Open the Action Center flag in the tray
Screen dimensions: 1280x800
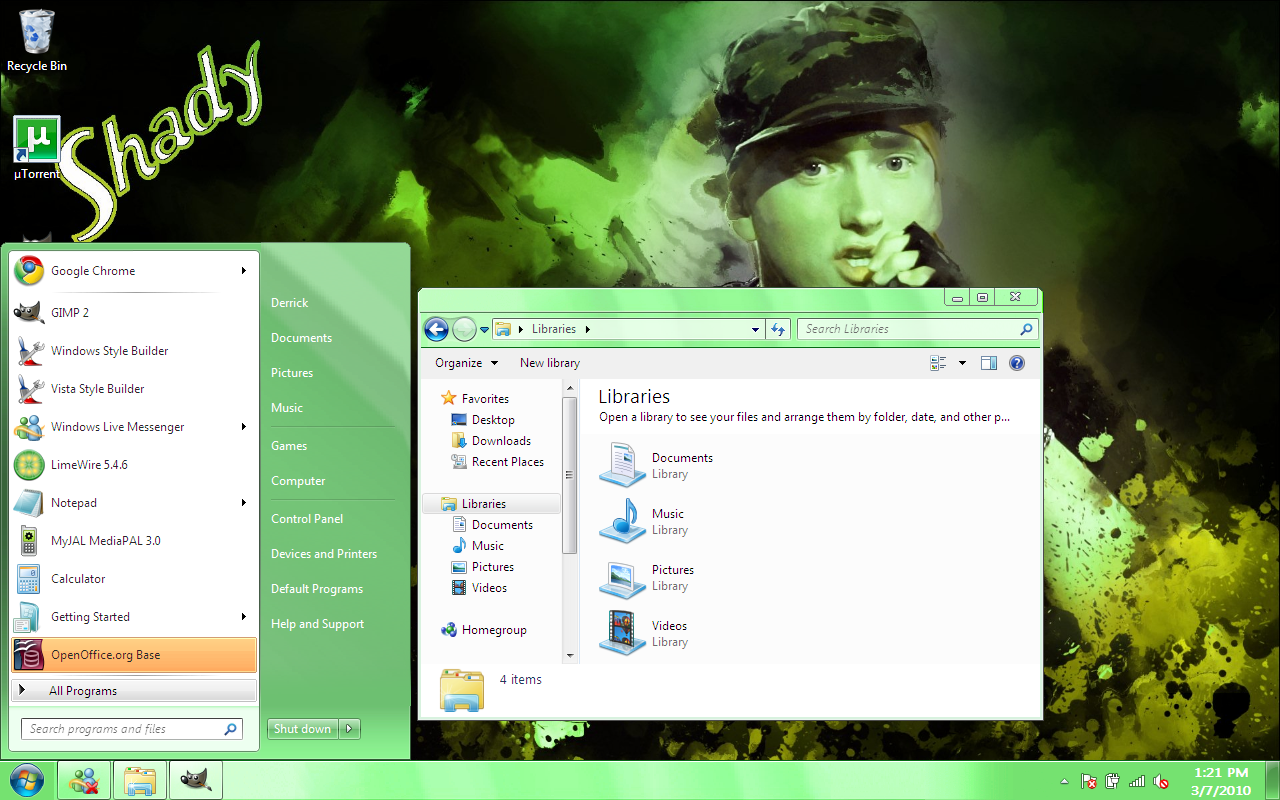point(1087,782)
